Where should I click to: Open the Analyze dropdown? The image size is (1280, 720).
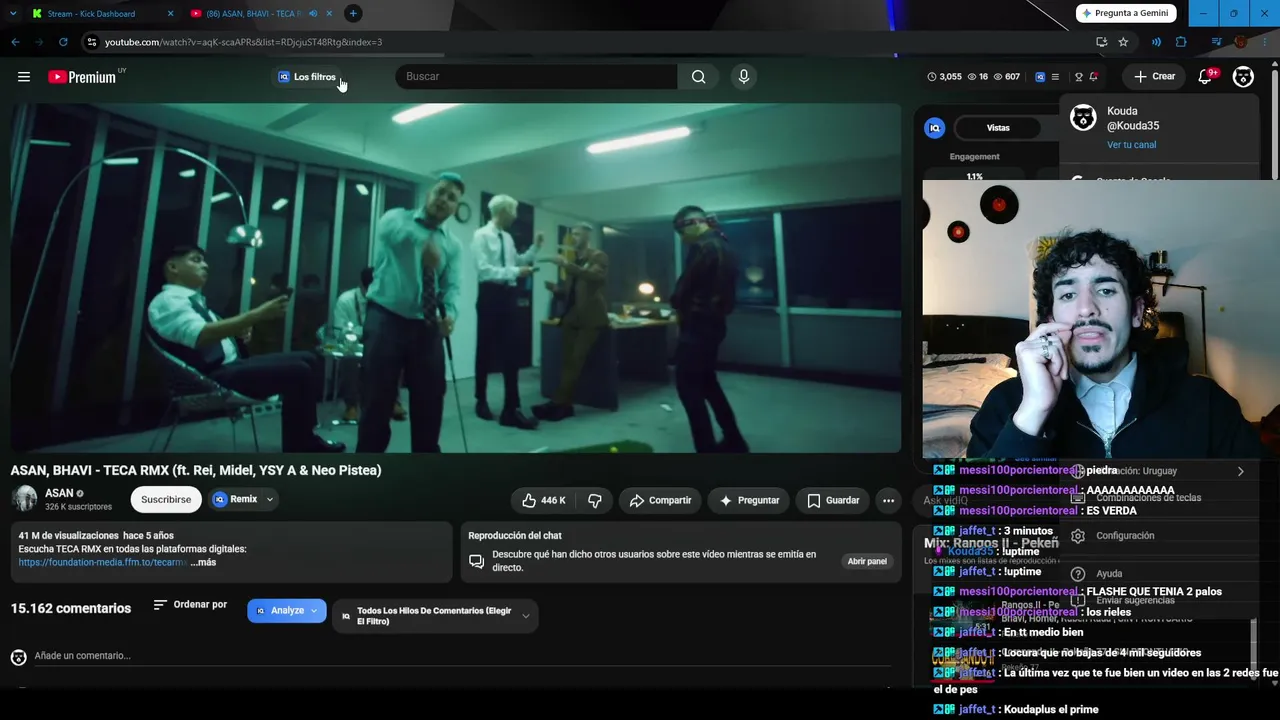[x=287, y=611]
